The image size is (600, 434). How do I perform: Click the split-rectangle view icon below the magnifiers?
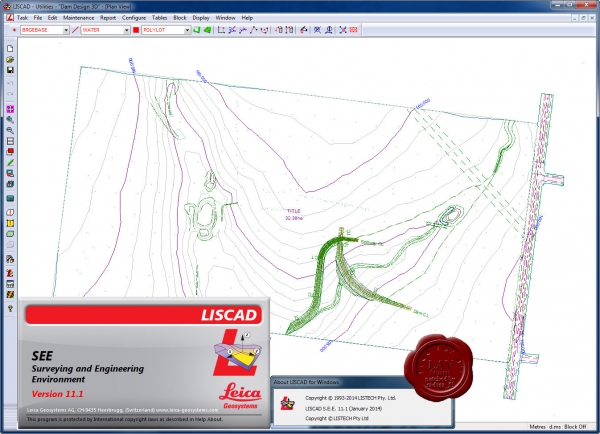click(10, 141)
